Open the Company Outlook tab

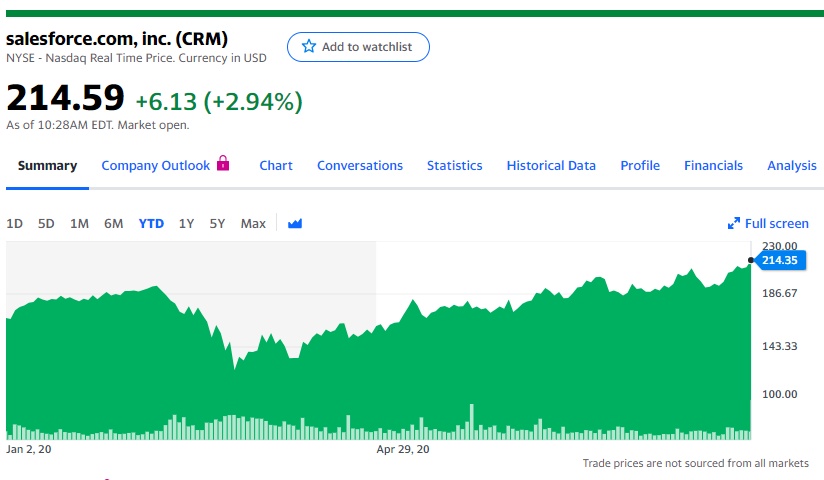click(x=156, y=166)
